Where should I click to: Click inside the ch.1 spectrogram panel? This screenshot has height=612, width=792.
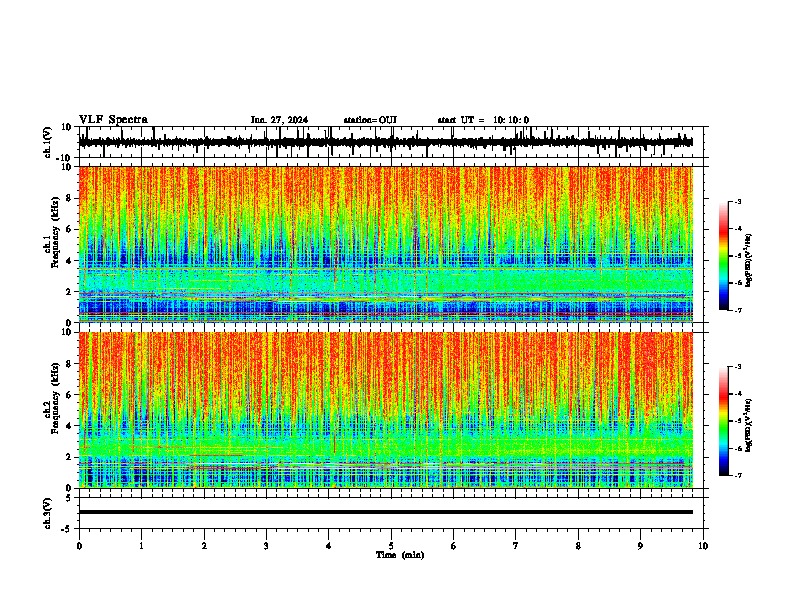tap(386, 244)
